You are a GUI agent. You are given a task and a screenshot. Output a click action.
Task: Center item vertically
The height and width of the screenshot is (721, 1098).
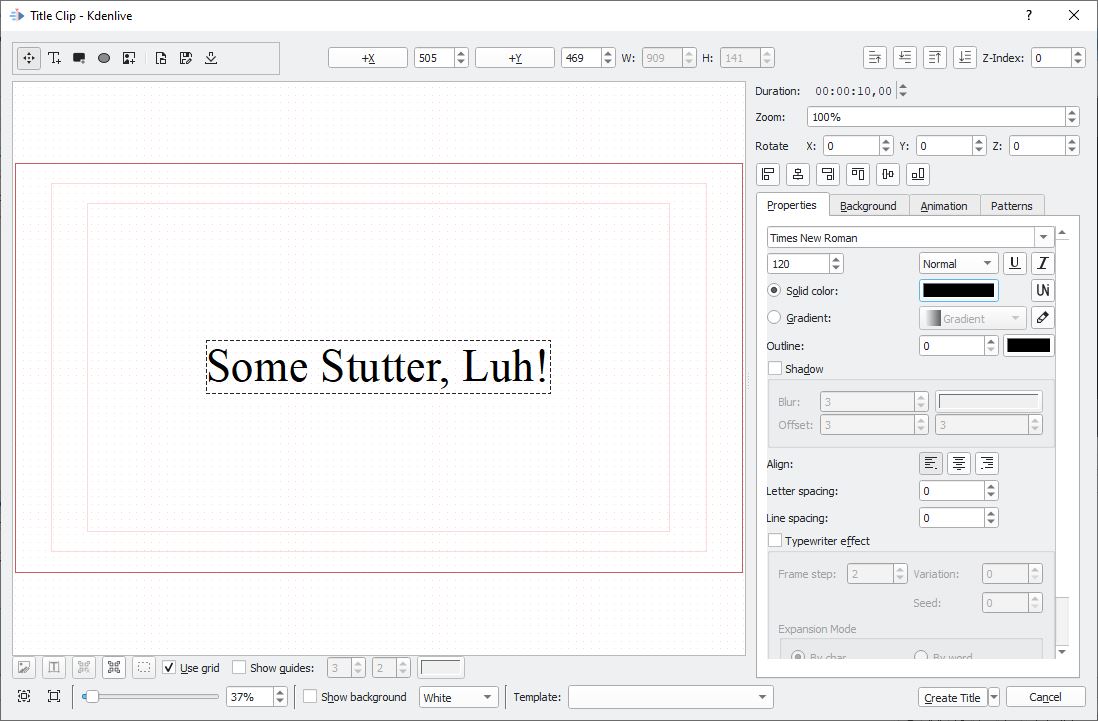(888, 174)
